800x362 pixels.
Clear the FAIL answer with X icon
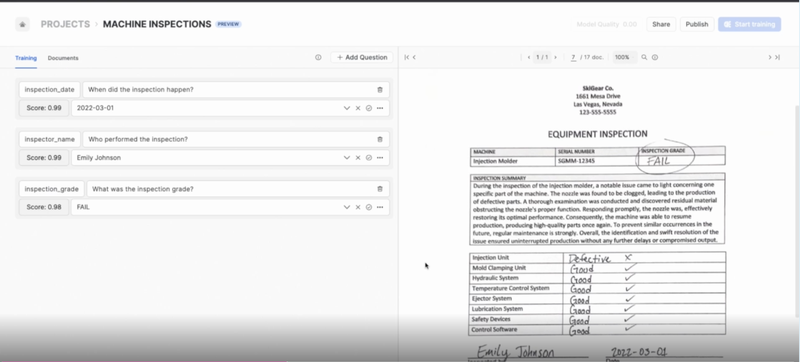[358, 207]
